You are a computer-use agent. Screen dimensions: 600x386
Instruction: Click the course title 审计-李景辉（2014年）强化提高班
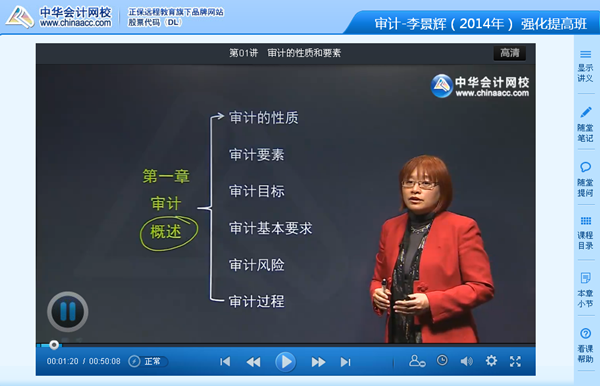pos(480,24)
